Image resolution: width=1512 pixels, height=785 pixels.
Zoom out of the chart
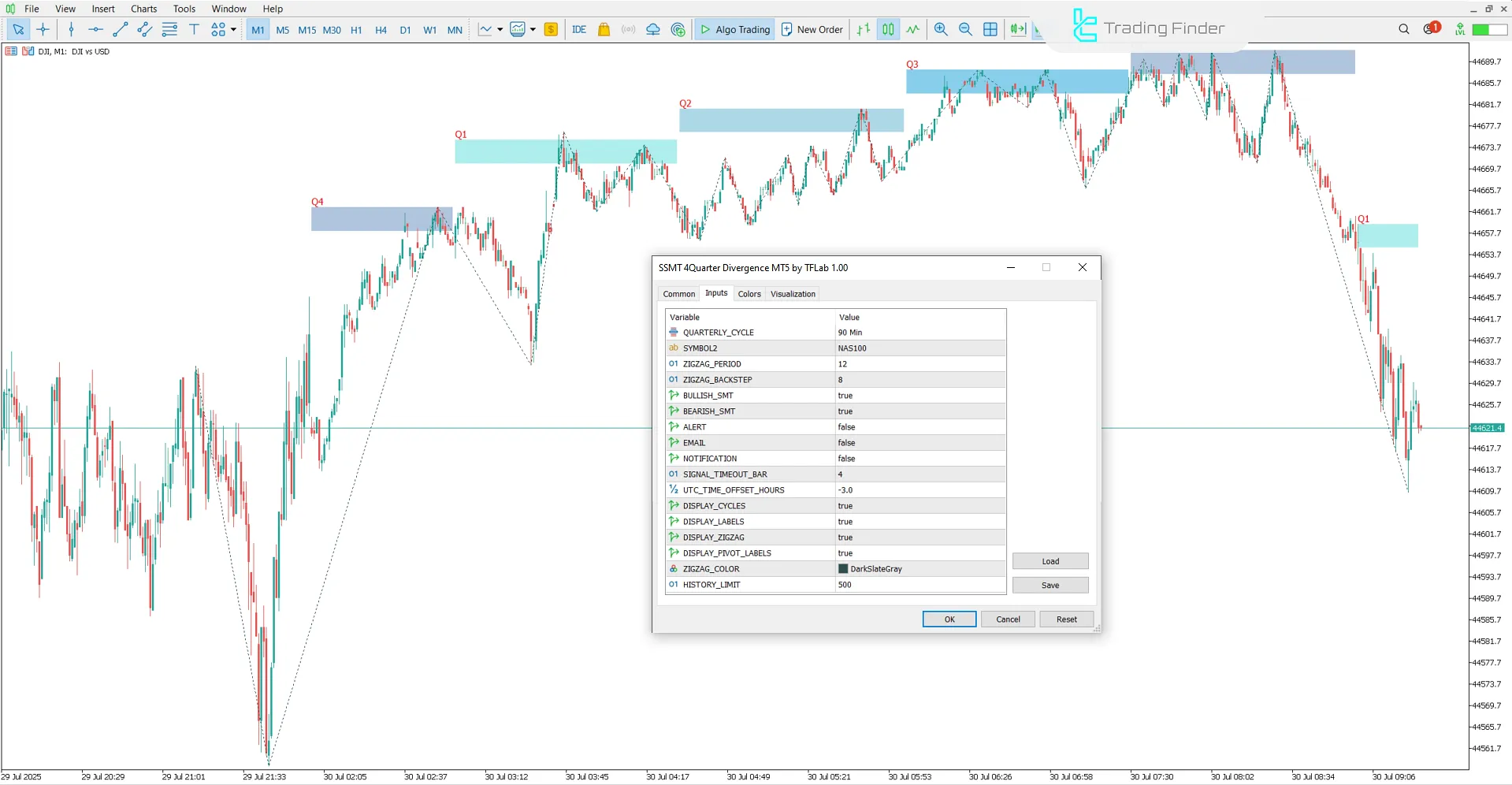tap(965, 29)
